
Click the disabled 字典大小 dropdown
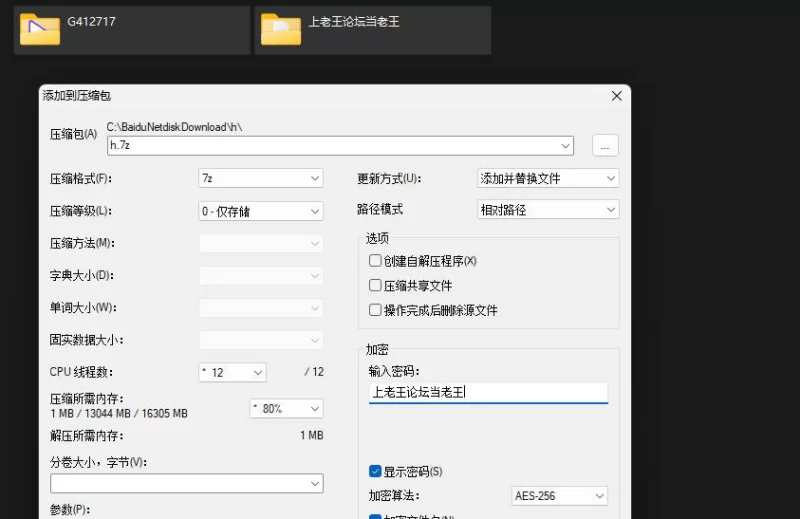point(261,276)
